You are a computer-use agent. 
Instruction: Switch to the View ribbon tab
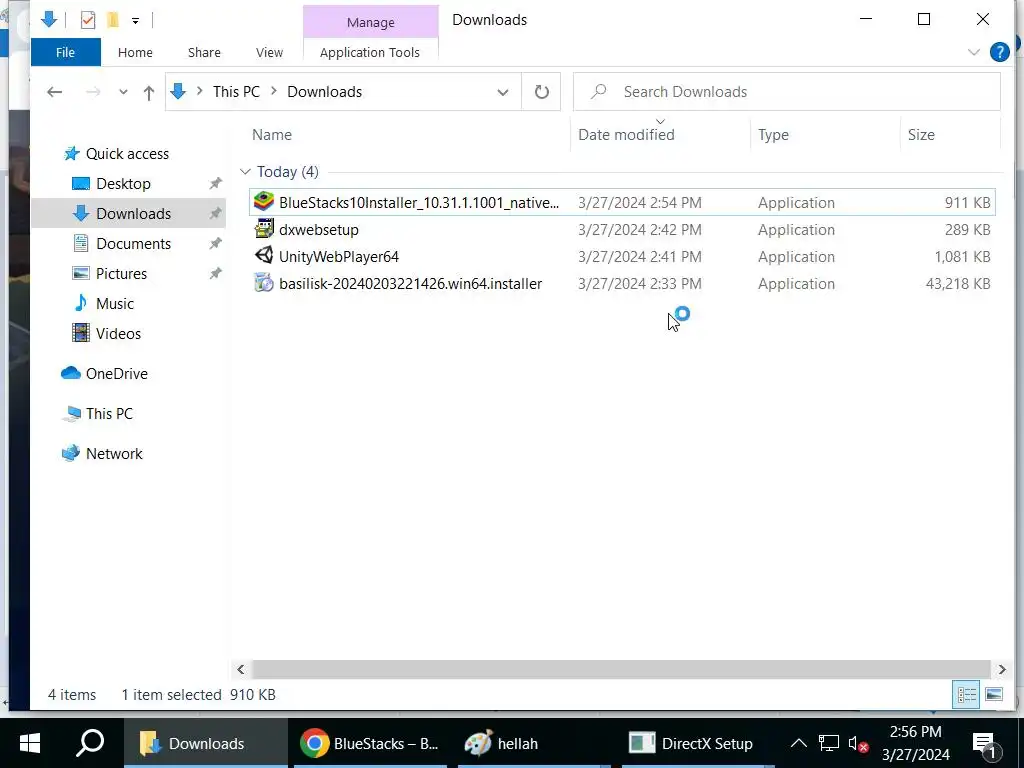click(x=269, y=52)
